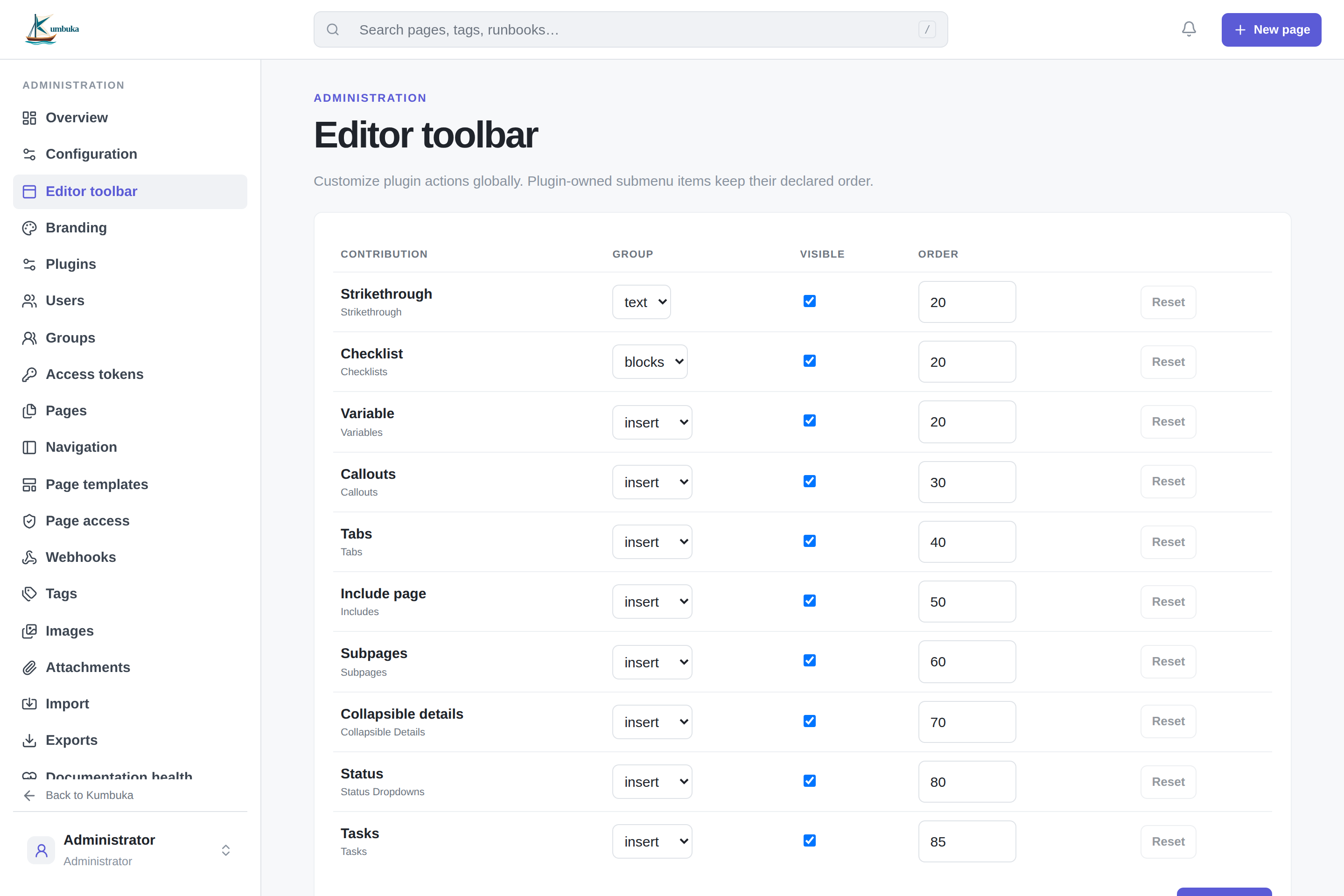Click the Access tokens key icon
This screenshot has width=1344, height=896.
[29, 374]
